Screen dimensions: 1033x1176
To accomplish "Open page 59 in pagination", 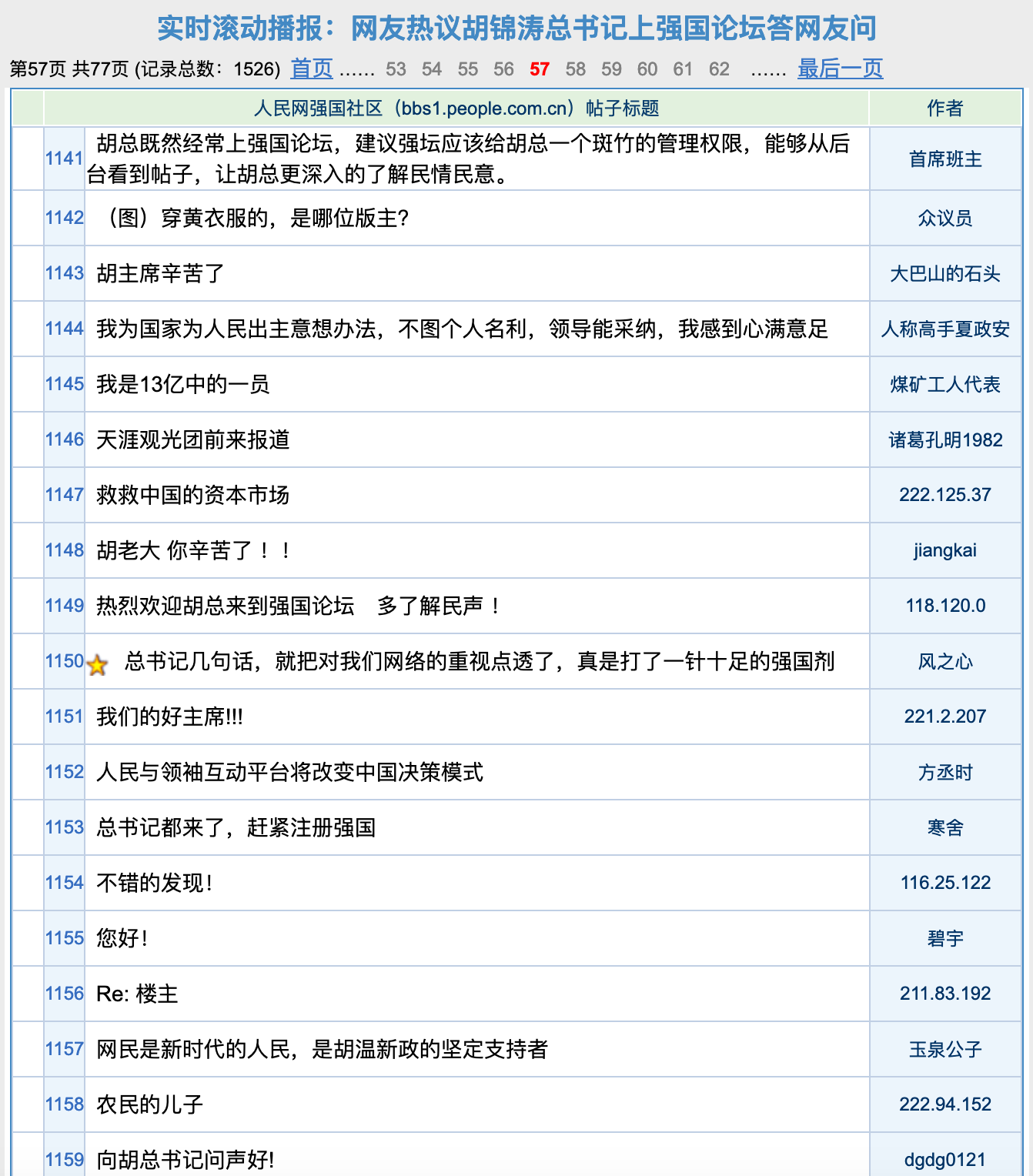I will pos(611,69).
